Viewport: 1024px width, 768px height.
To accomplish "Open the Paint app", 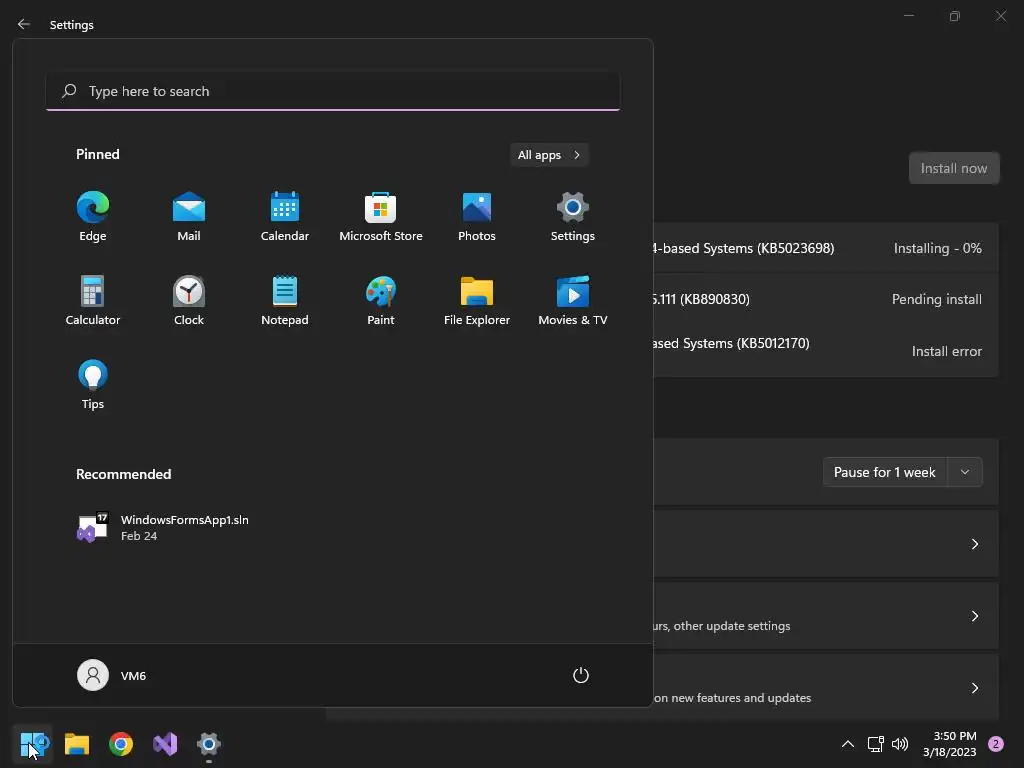I will point(381,301).
